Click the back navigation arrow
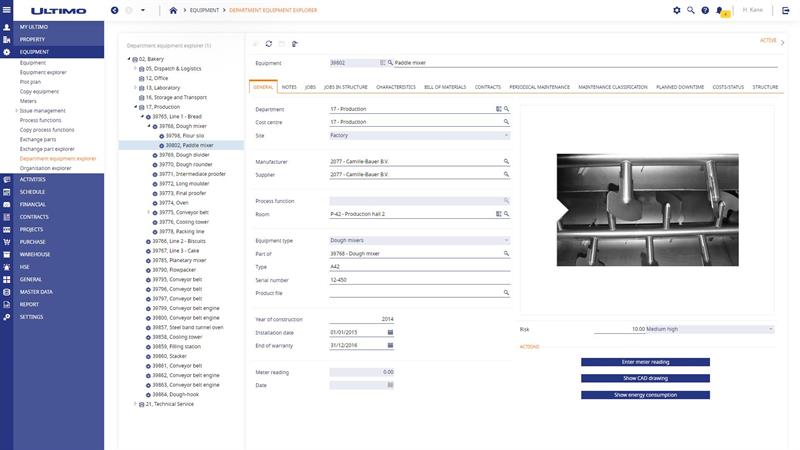Viewport: 800px width, 450px height. 115,10
